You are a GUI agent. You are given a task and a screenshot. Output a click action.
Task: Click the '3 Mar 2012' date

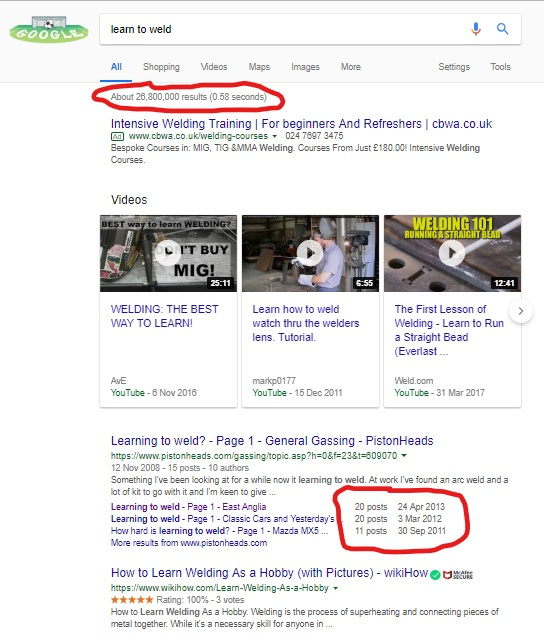(x=419, y=519)
